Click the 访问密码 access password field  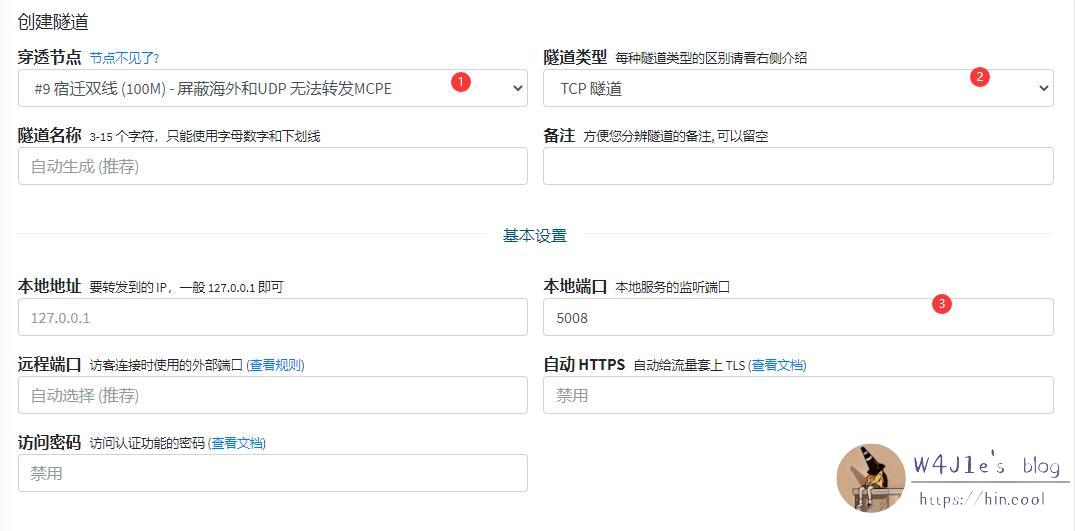(272, 473)
